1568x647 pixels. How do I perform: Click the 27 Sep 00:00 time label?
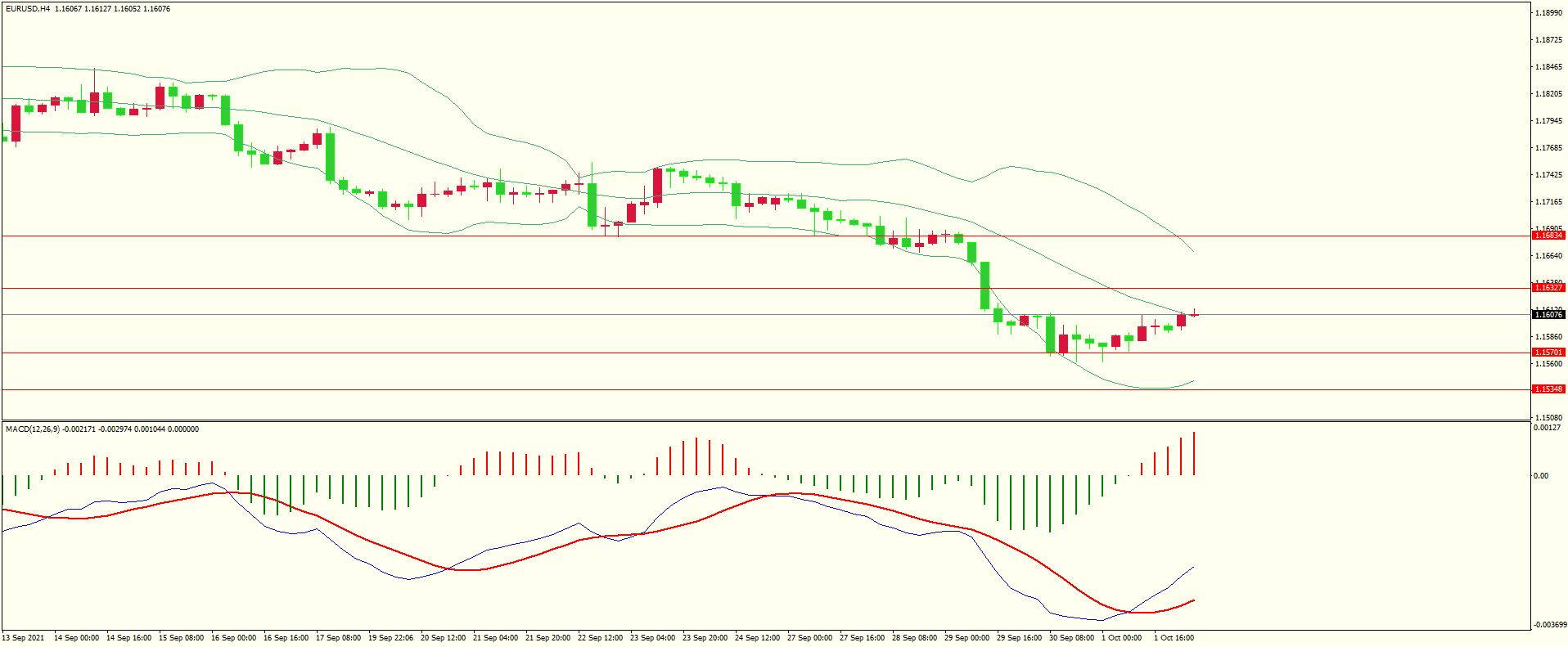click(810, 638)
